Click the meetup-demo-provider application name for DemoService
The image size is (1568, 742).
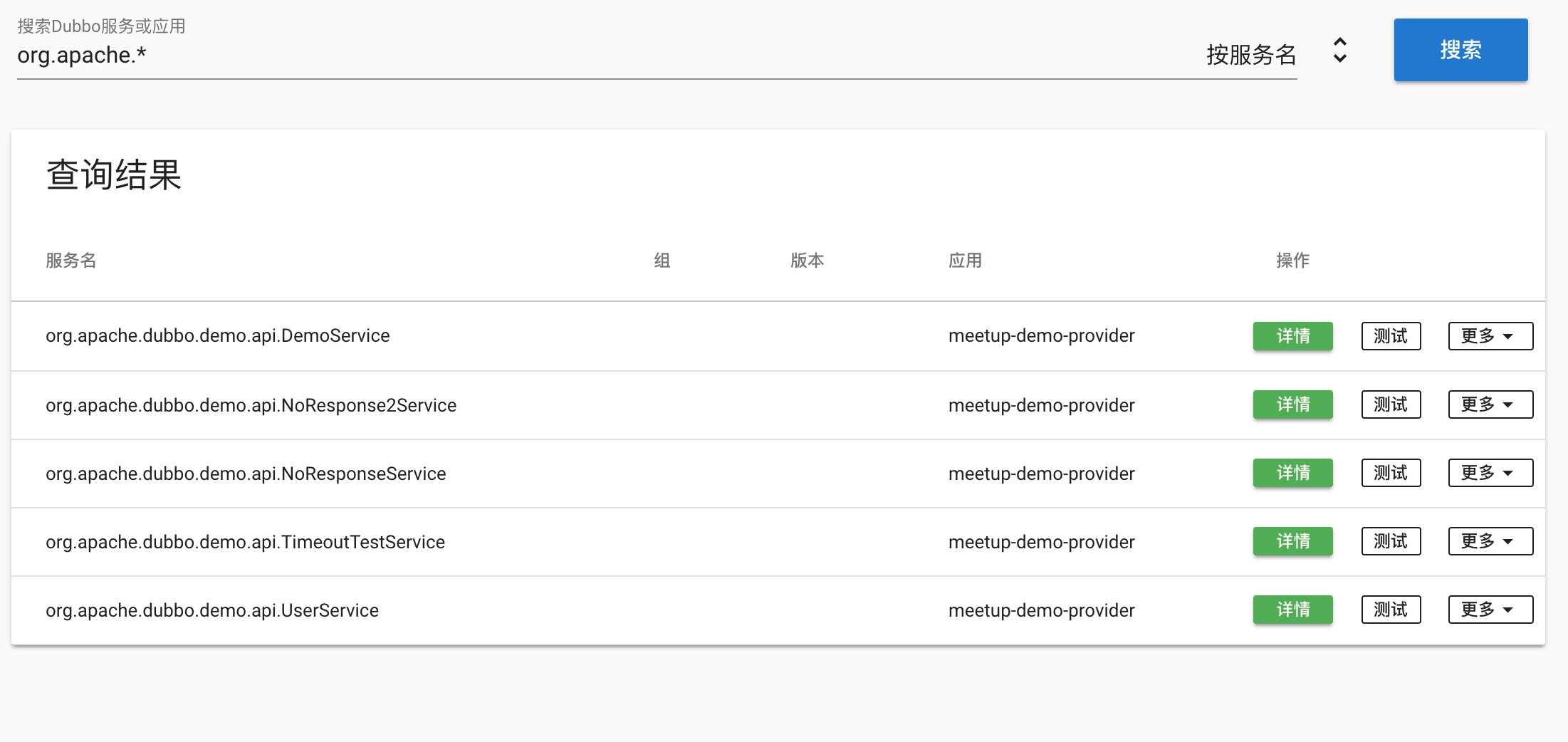point(1040,335)
